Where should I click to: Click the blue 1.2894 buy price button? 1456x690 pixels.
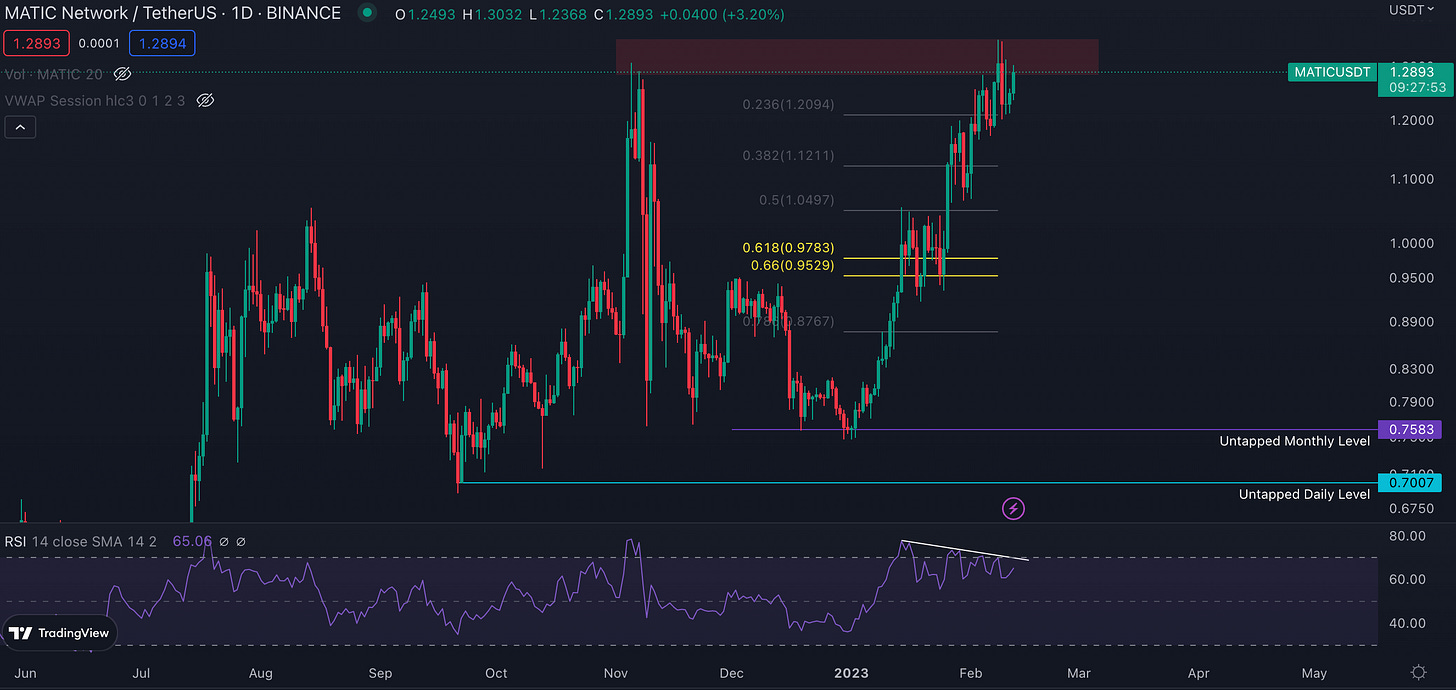click(162, 43)
